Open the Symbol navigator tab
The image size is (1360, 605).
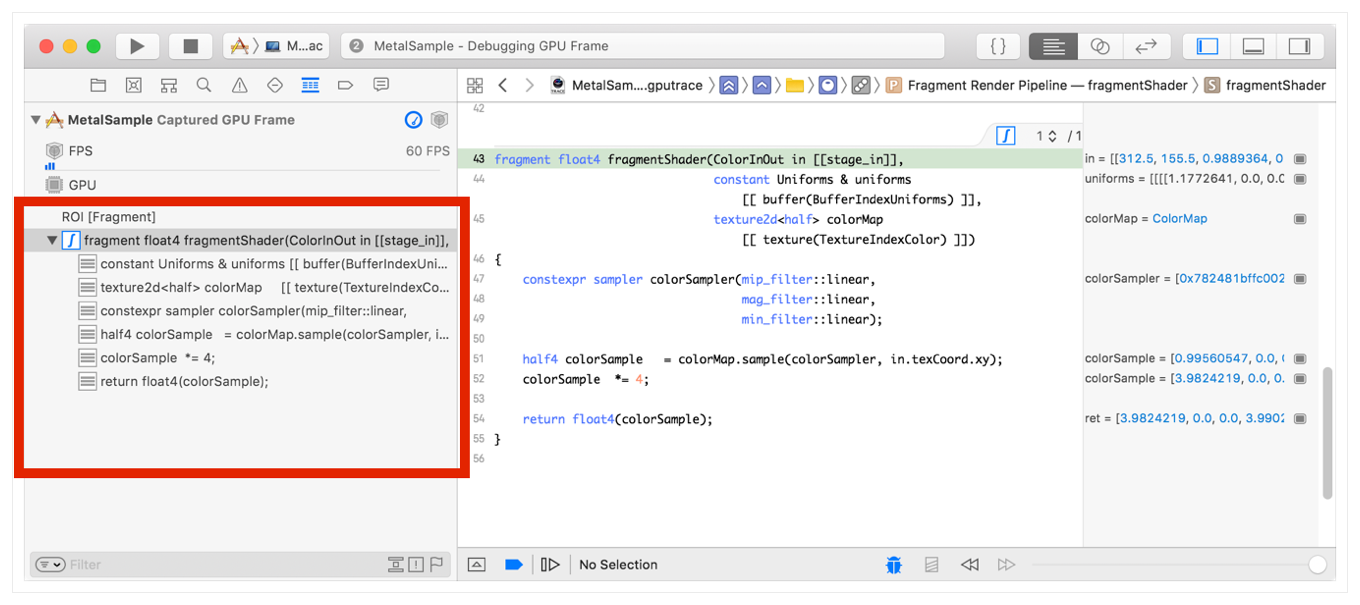[x=169, y=85]
